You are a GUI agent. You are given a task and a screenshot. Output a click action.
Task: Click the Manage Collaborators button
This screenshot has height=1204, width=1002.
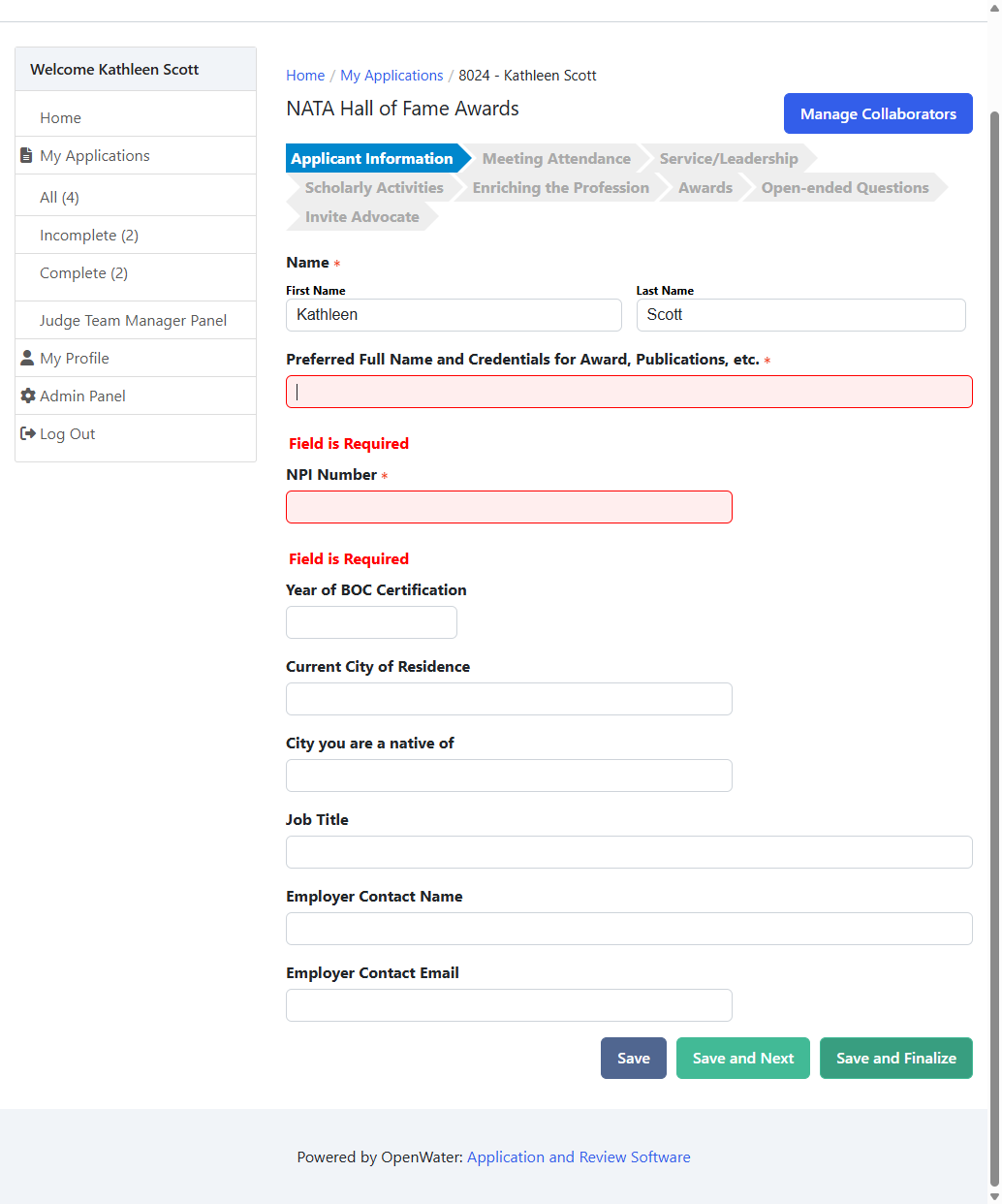[x=878, y=113]
